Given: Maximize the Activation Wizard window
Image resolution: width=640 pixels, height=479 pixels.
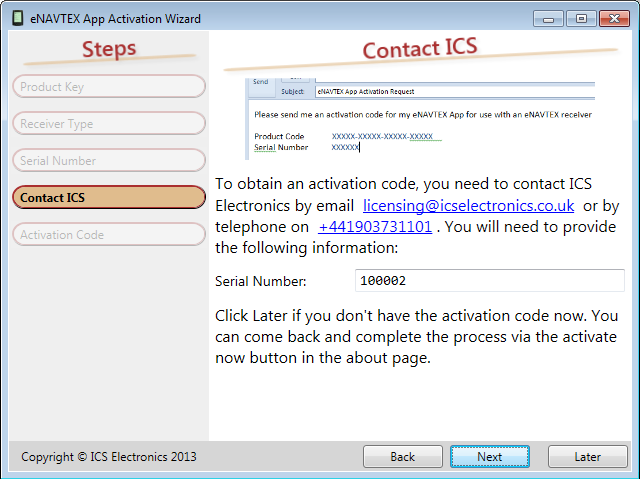Looking at the screenshot, I should (581, 19).
